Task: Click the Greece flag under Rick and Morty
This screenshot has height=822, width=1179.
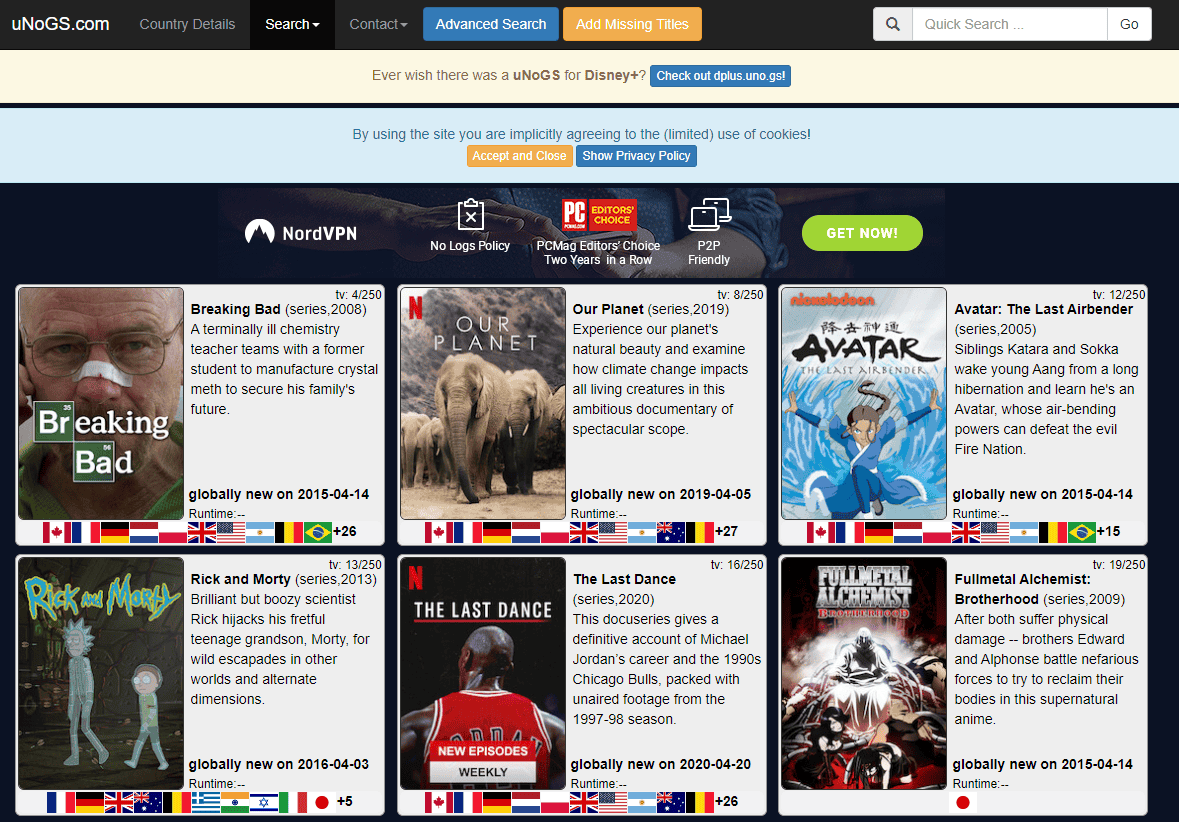Action: pyautogui.click(x=205, y=802)
